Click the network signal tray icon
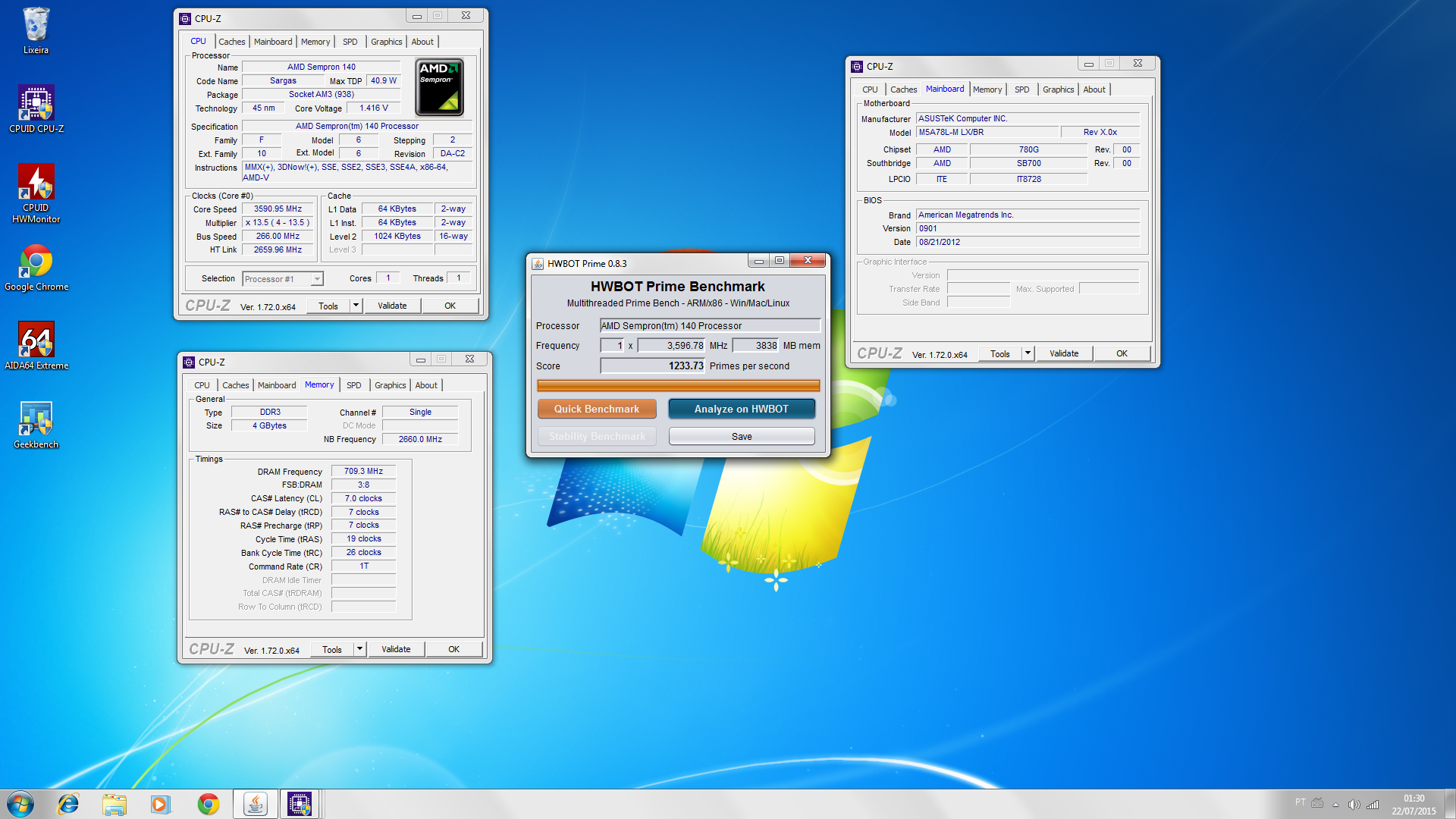This screenshot has height=819, width=1456. point(1373,805)
